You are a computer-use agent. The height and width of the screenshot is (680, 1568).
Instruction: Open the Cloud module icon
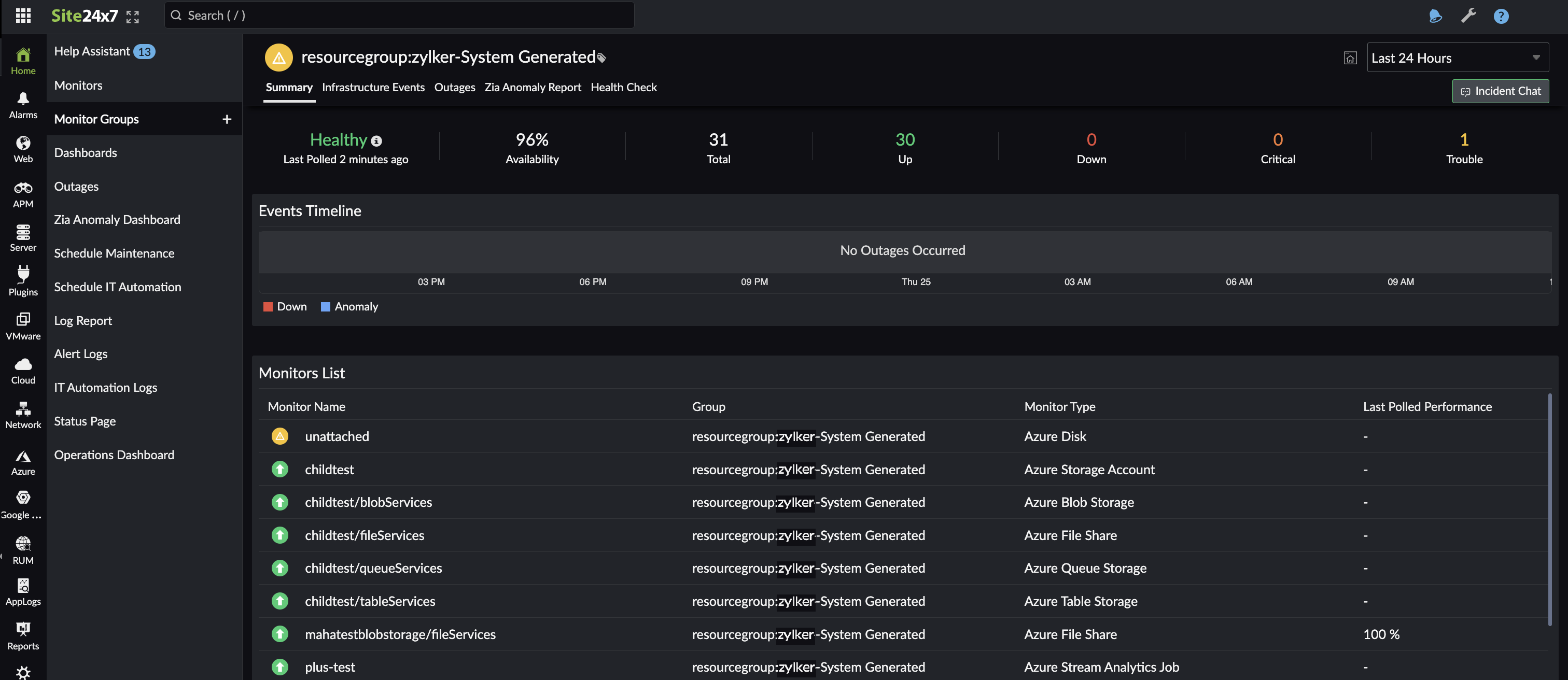pos(23,371)
